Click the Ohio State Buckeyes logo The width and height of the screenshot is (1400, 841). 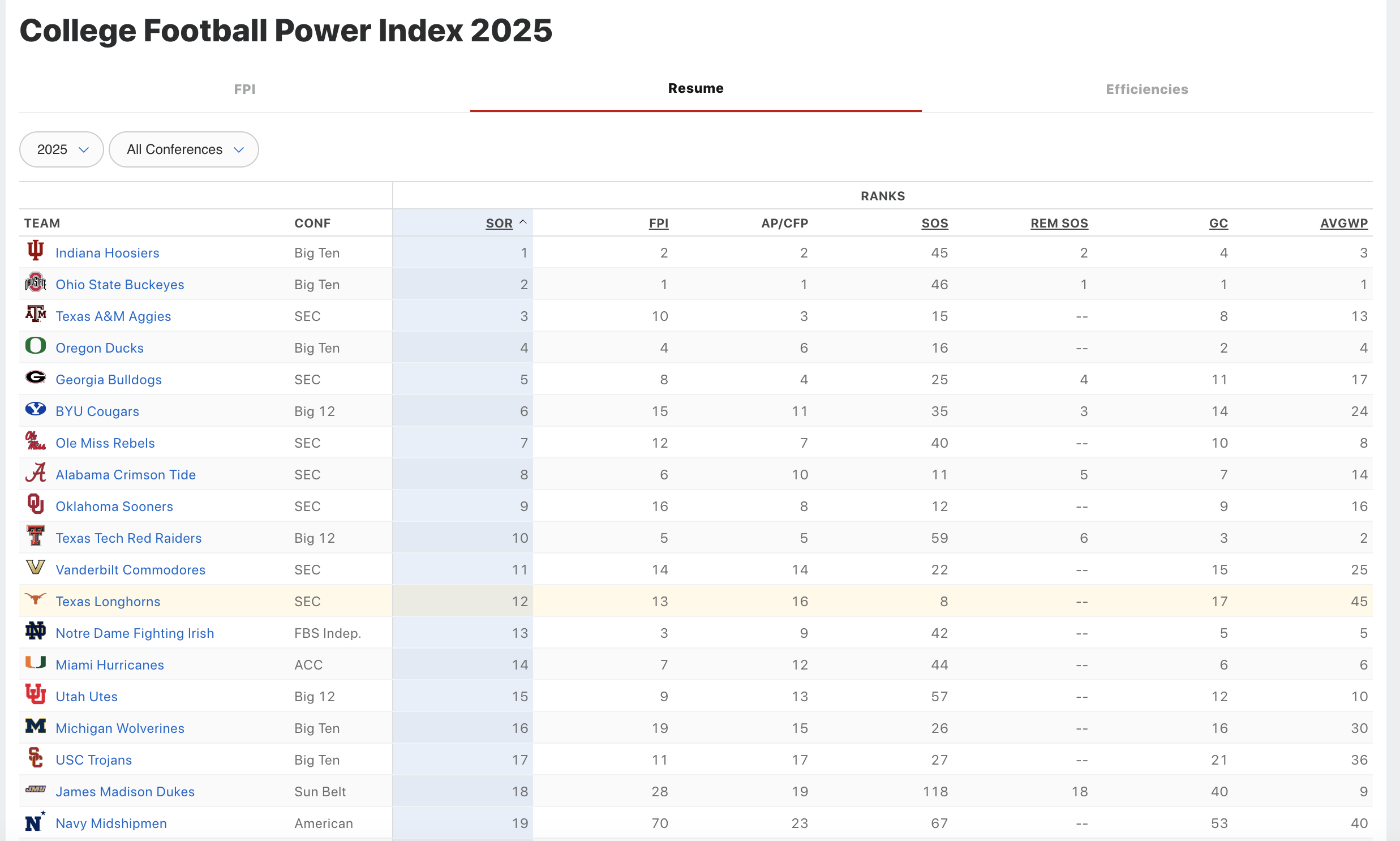(x=35, y=282)
